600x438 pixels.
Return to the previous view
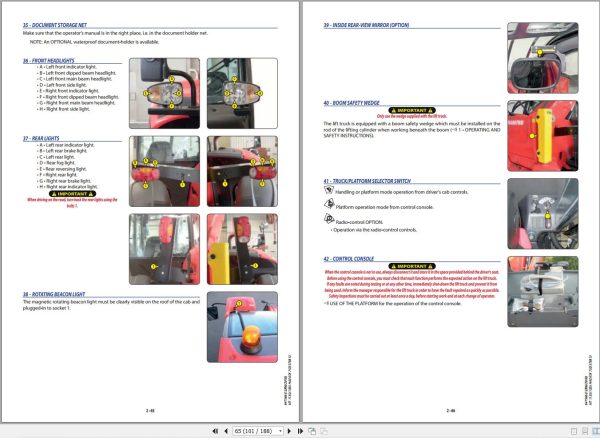point(312,431)
